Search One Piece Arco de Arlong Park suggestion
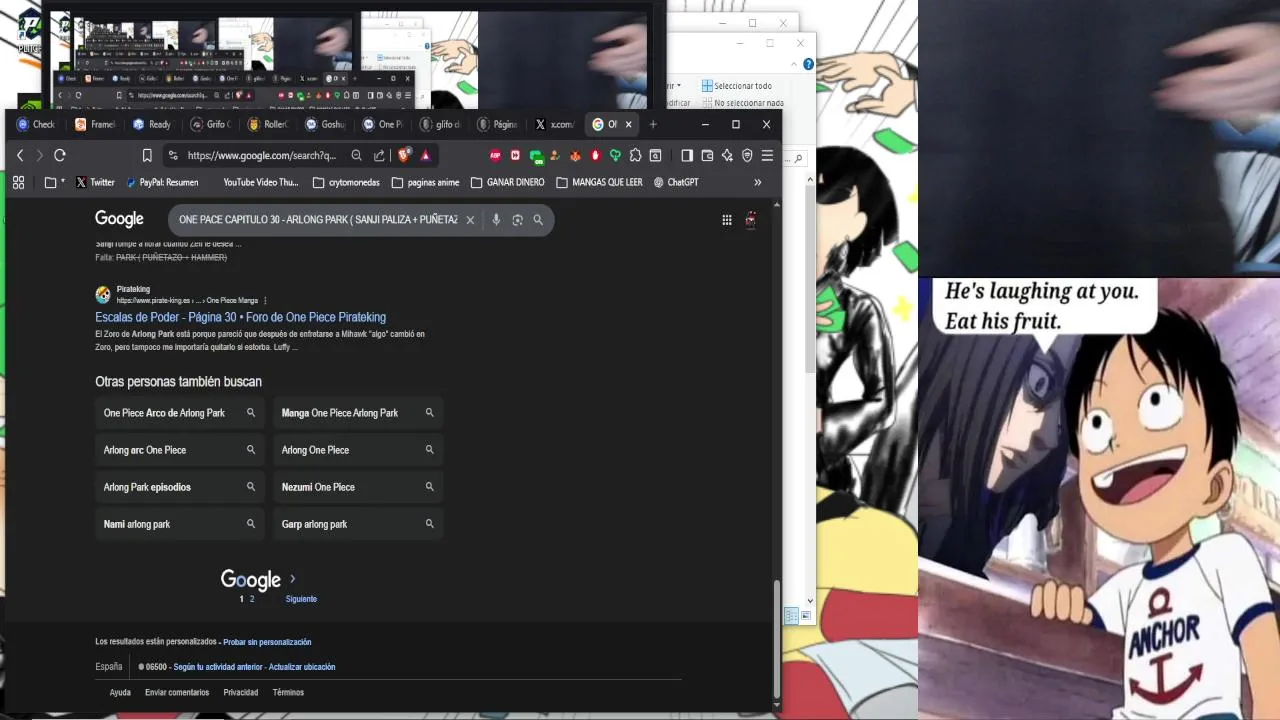The image size is (1280, 720). point(180,413)
